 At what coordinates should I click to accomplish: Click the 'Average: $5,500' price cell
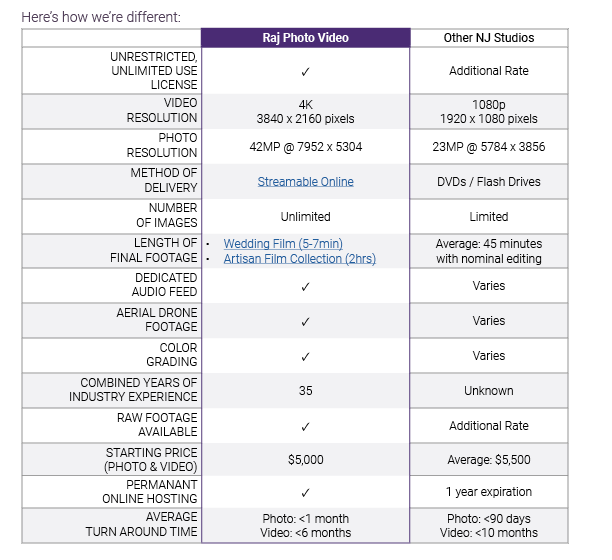point(489,460)
